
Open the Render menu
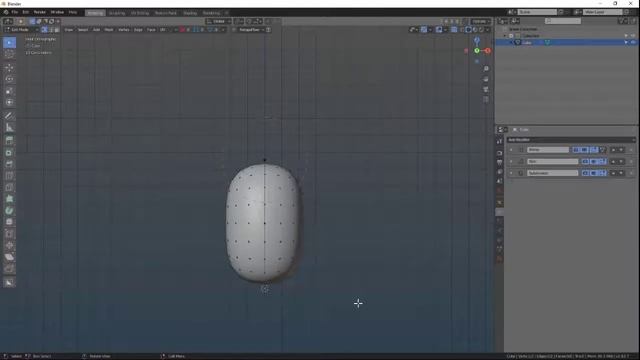pyautogui.click(x=40, y=12)
